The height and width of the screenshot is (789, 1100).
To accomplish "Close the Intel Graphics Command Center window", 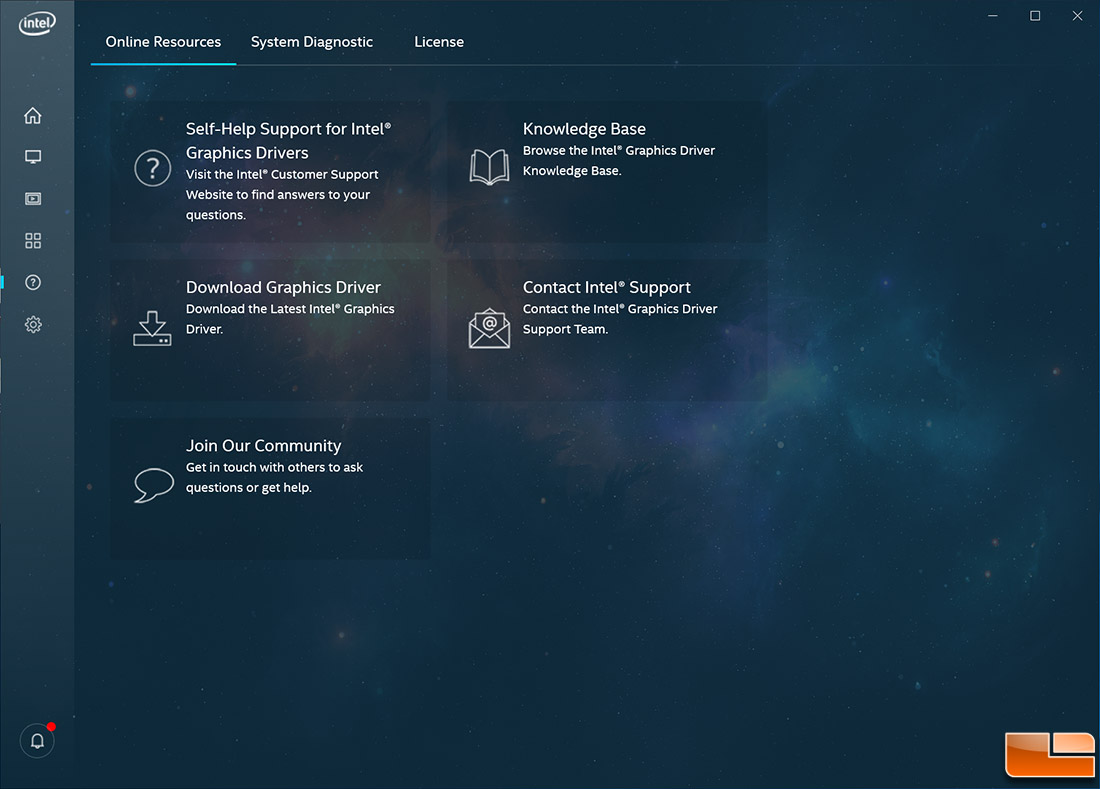I will (1077, 15).
